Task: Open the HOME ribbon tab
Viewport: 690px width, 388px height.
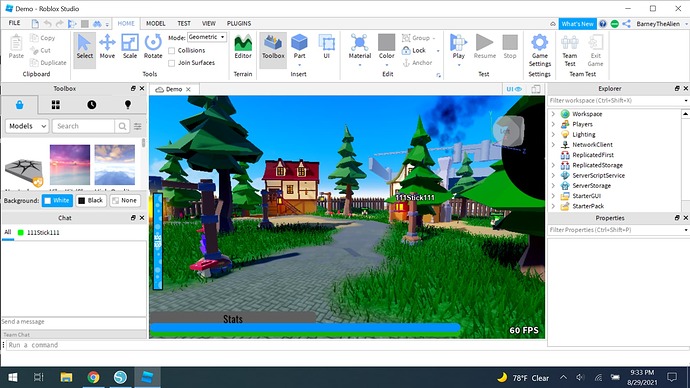Action: click(126, 23)
